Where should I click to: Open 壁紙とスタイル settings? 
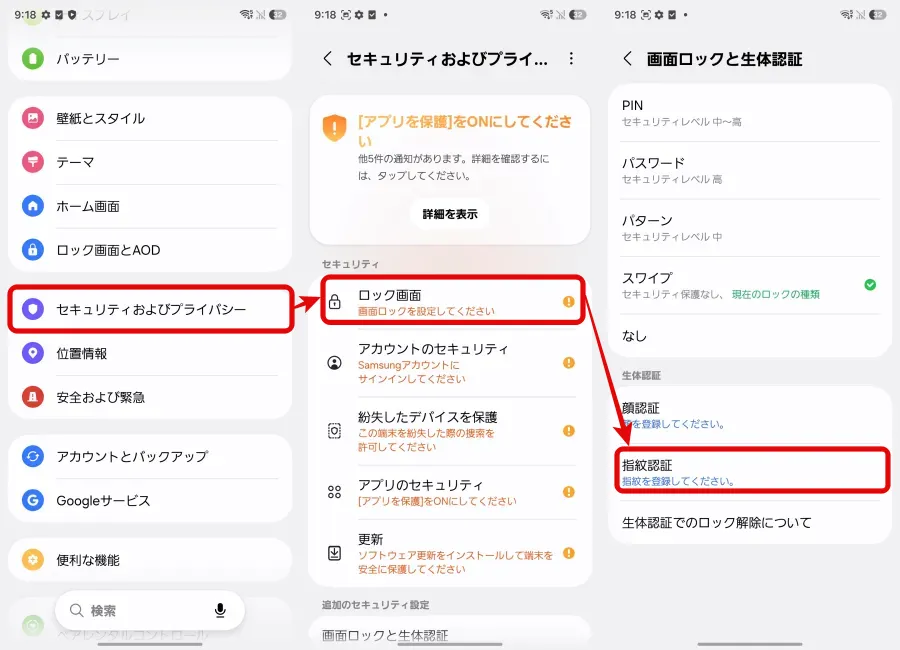tap(150, 118)
